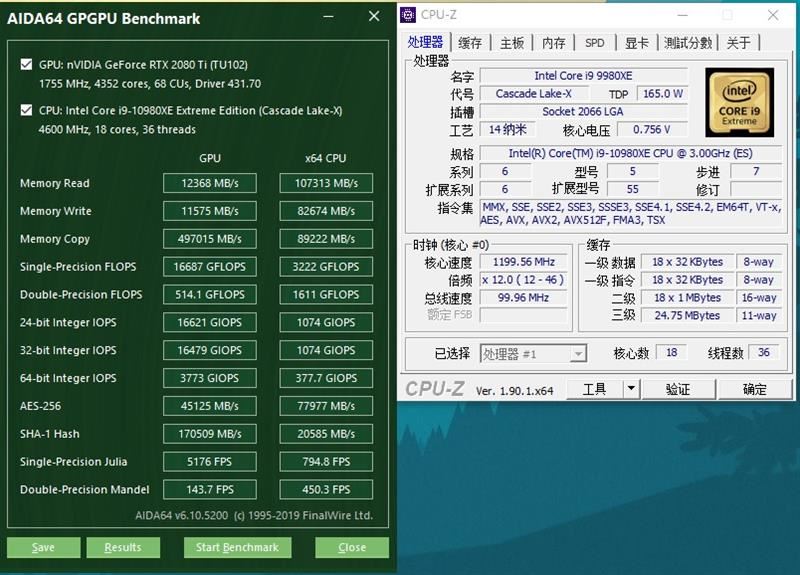Open the 测试分数 tab
The width and height of the screenshot is (800, 575).
688,43
